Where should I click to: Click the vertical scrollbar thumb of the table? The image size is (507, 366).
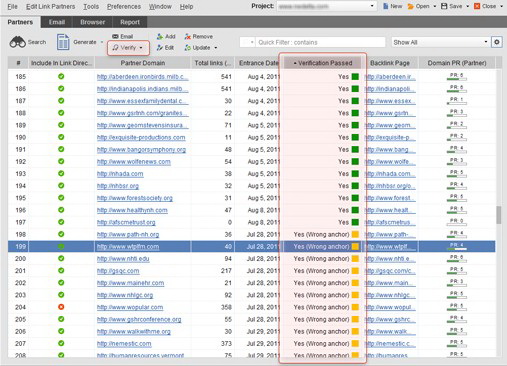[x=499, y=215]
